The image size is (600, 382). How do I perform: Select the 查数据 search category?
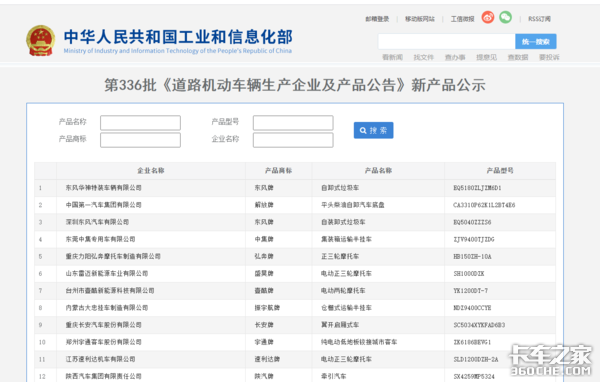coord(518,57)
